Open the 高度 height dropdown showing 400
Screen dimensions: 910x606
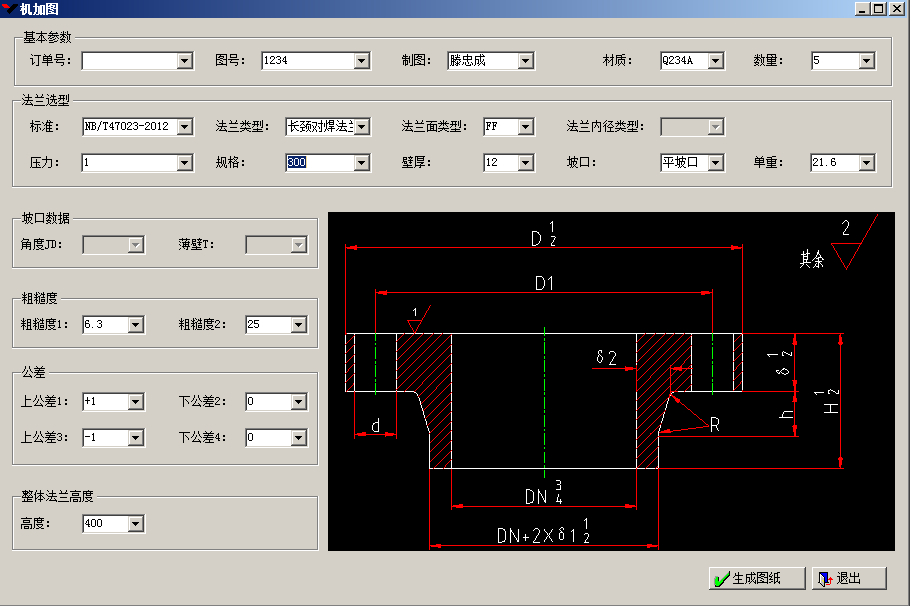click(x=135, y=524)
